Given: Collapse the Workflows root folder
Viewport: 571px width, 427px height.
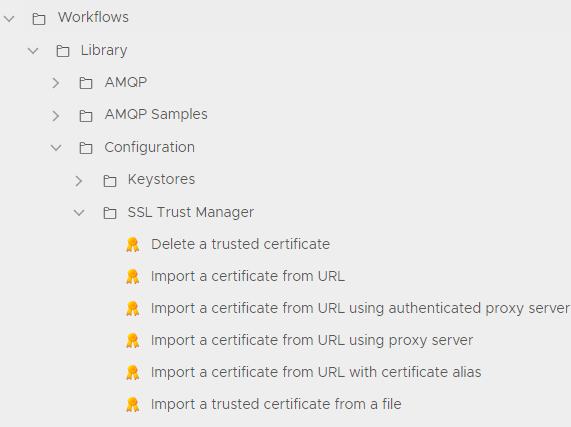Looking at the screenshot, I should pyautogui.click(x=9, y=18).
